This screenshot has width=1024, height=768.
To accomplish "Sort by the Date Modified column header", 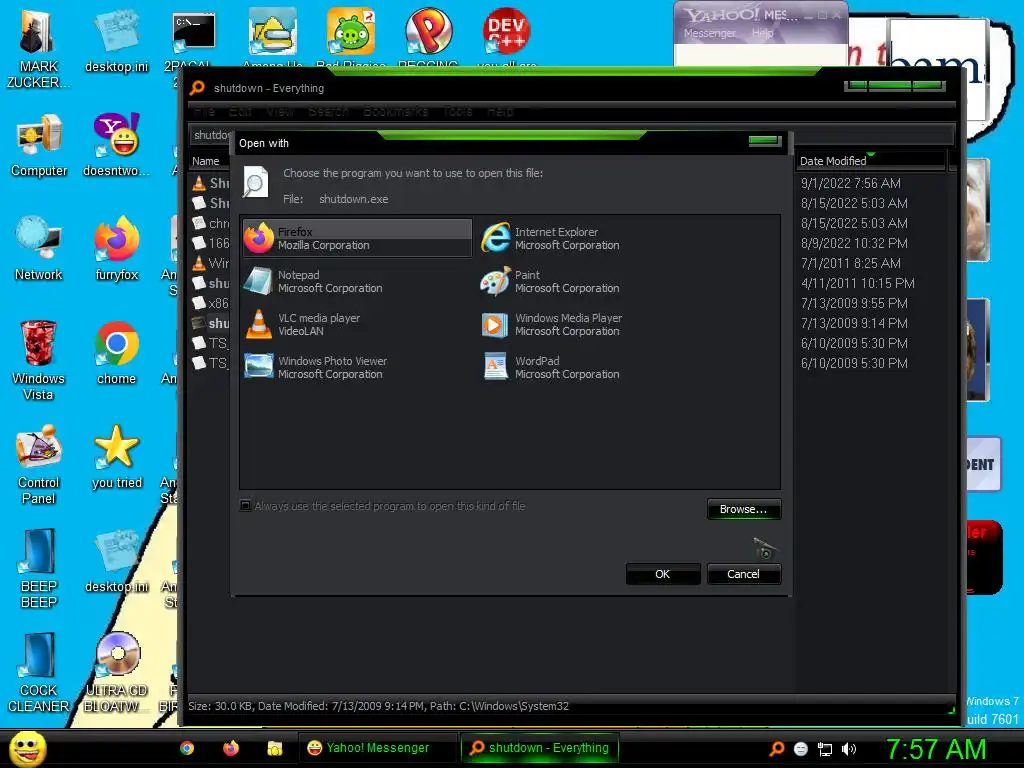I will click(870, 161).
